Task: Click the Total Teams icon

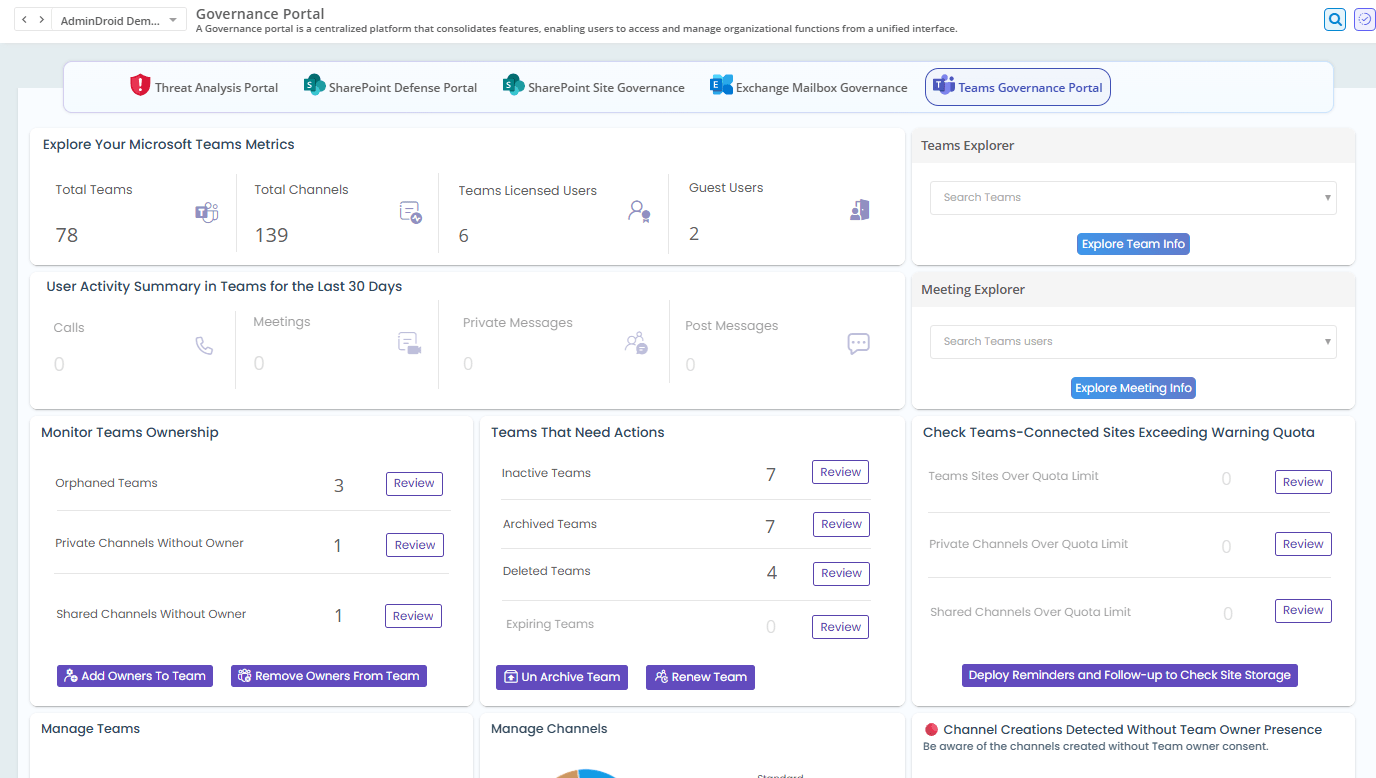Action: [x=207, y=212]
